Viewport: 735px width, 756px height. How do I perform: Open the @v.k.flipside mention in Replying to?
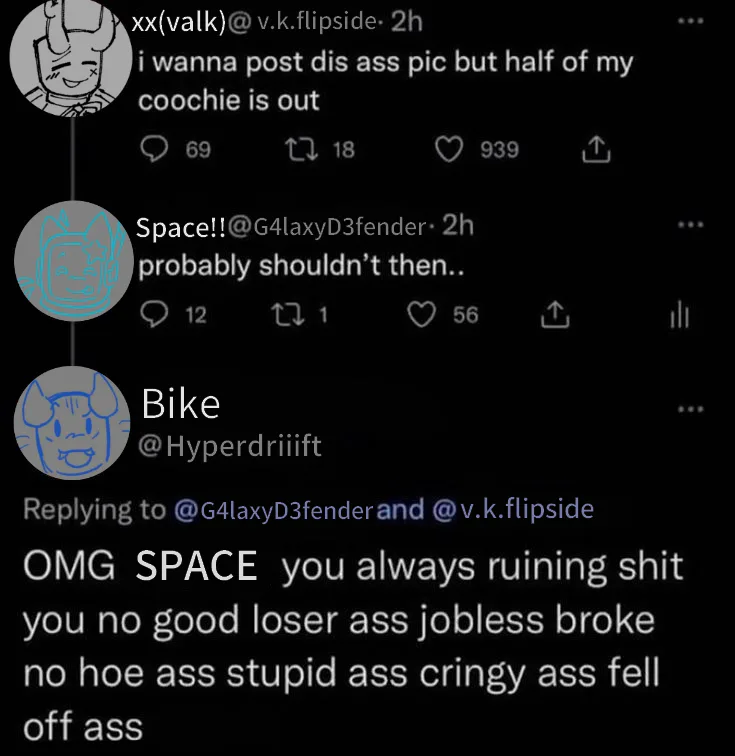pos(514,510)
